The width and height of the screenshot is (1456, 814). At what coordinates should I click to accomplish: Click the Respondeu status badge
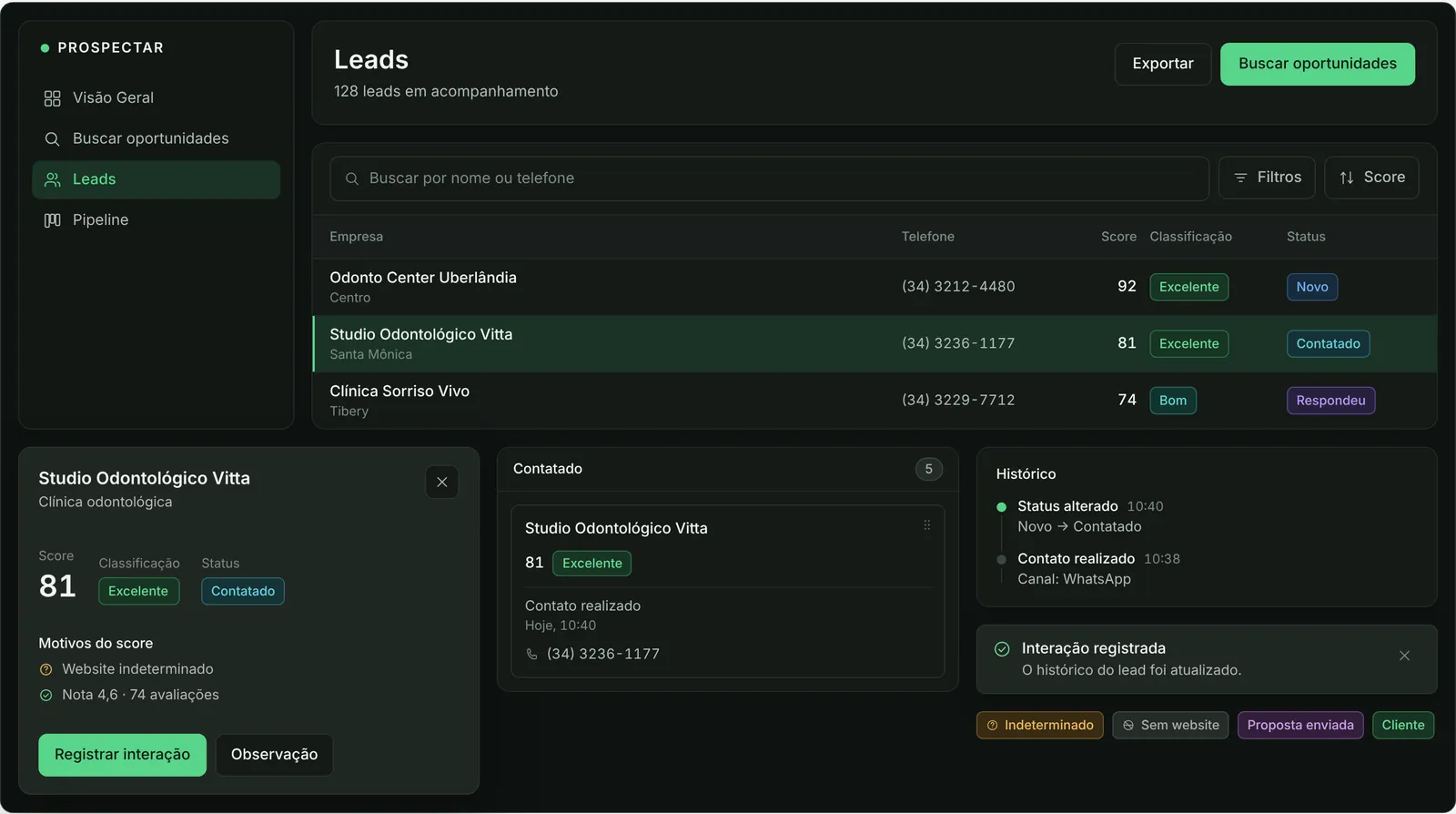point(1330,401)
